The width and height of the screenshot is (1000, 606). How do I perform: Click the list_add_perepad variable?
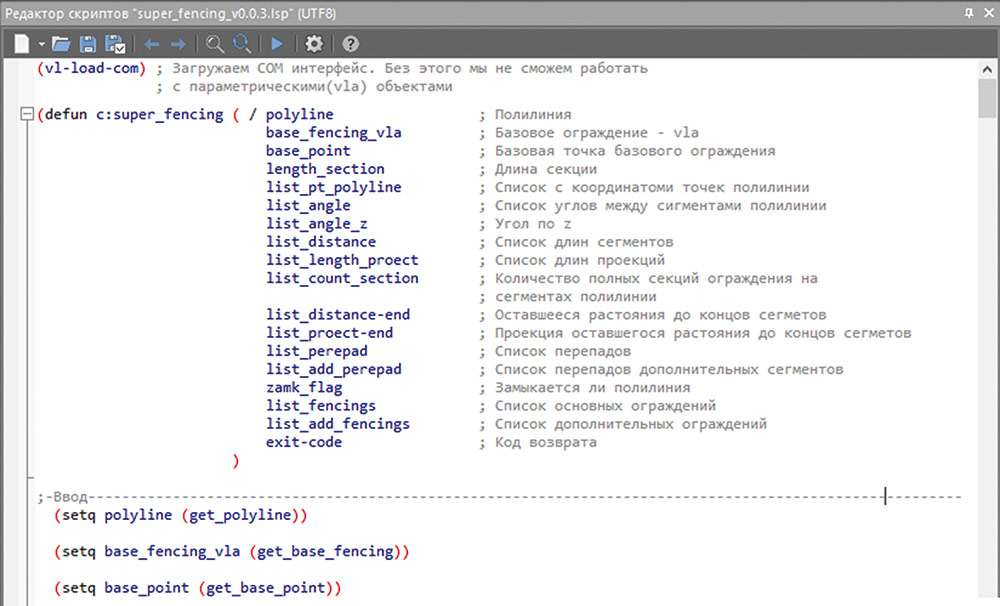tap(334, 369)
